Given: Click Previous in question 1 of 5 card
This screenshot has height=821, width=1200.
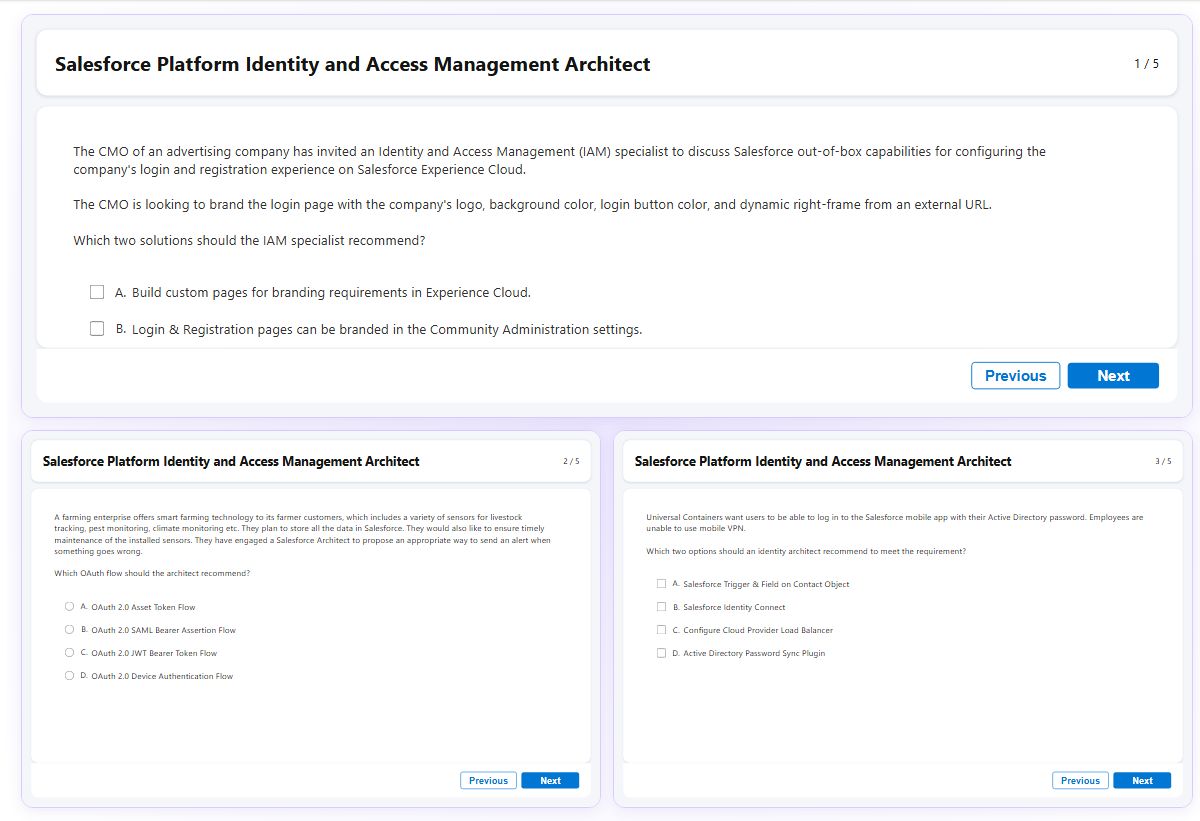Looking at the screenshot, I should coord(1015,376).
